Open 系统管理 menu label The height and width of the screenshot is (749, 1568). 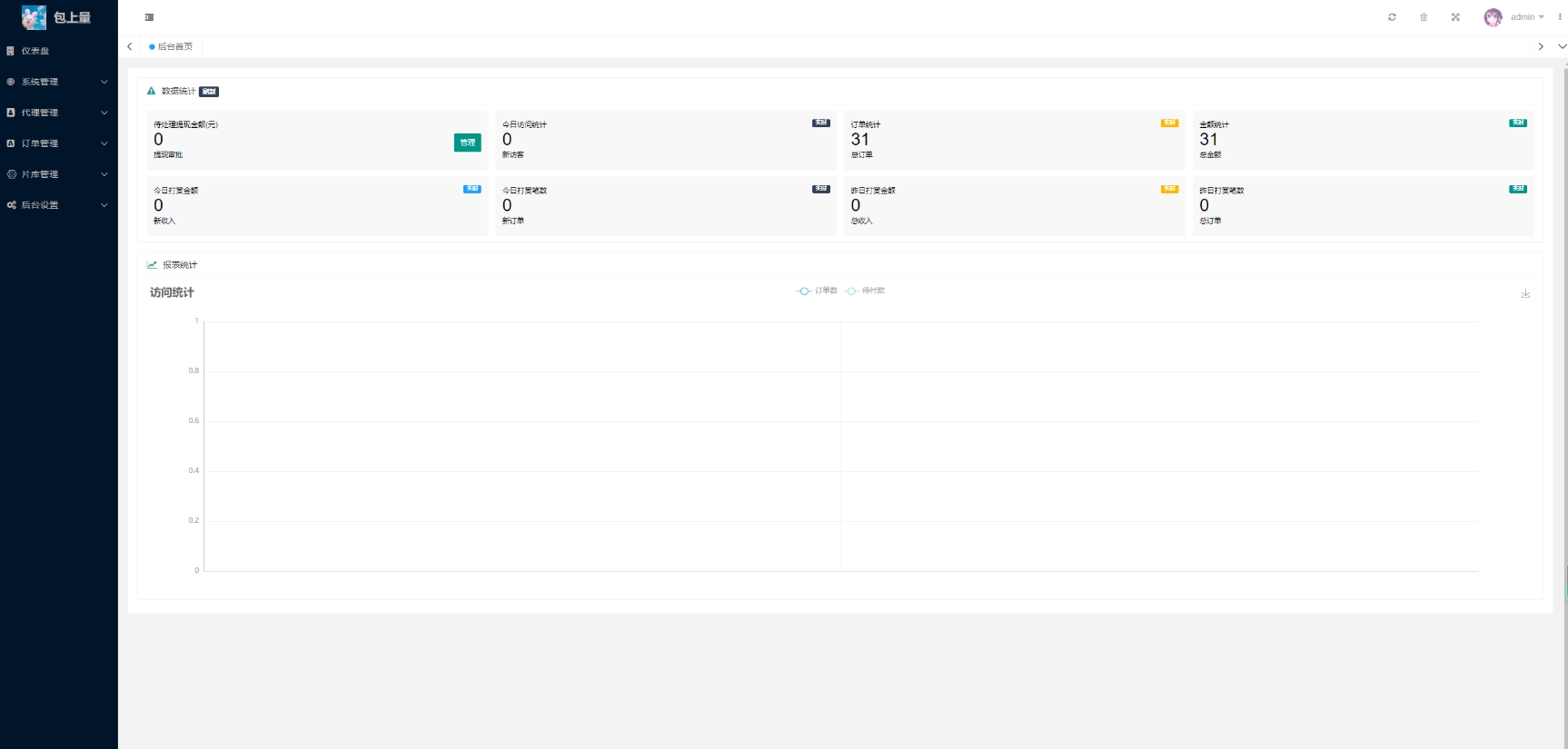click(40, 82)
